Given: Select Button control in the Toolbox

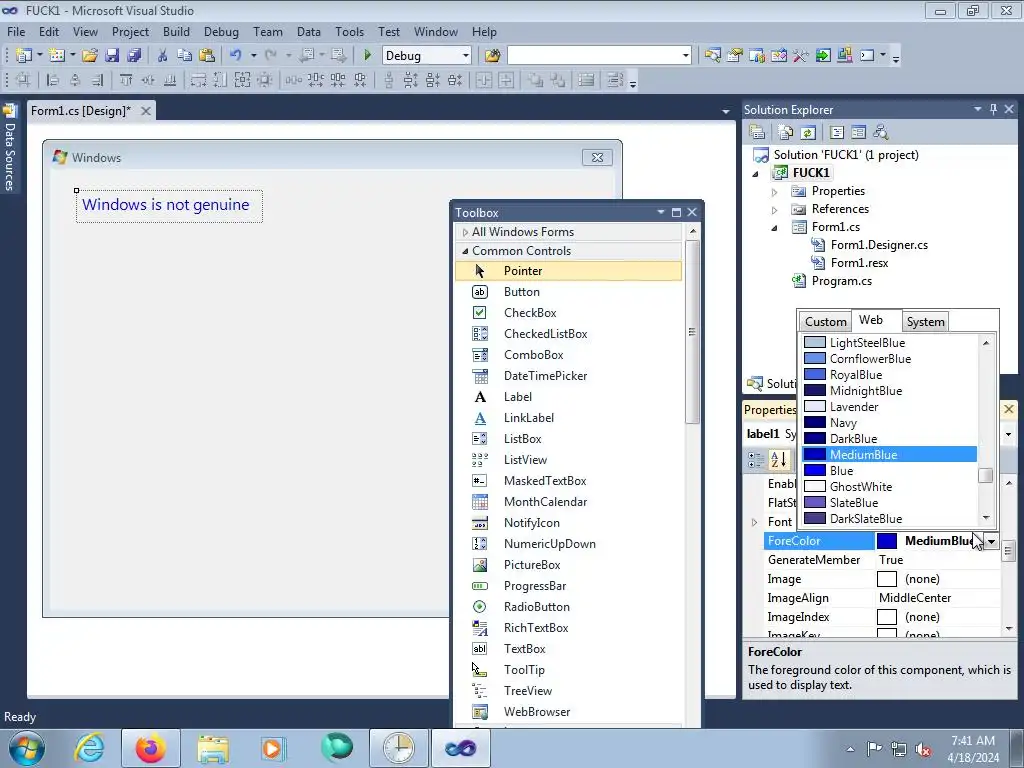Looking at the screenshot, I should tap(568, 292).
